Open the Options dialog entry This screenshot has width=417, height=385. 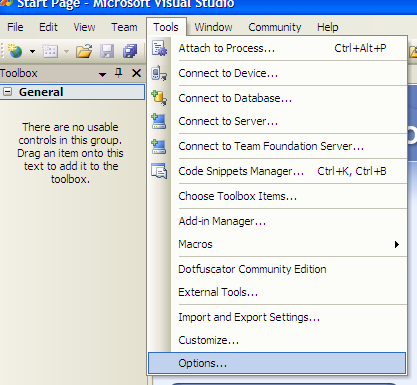pos(277,363)
